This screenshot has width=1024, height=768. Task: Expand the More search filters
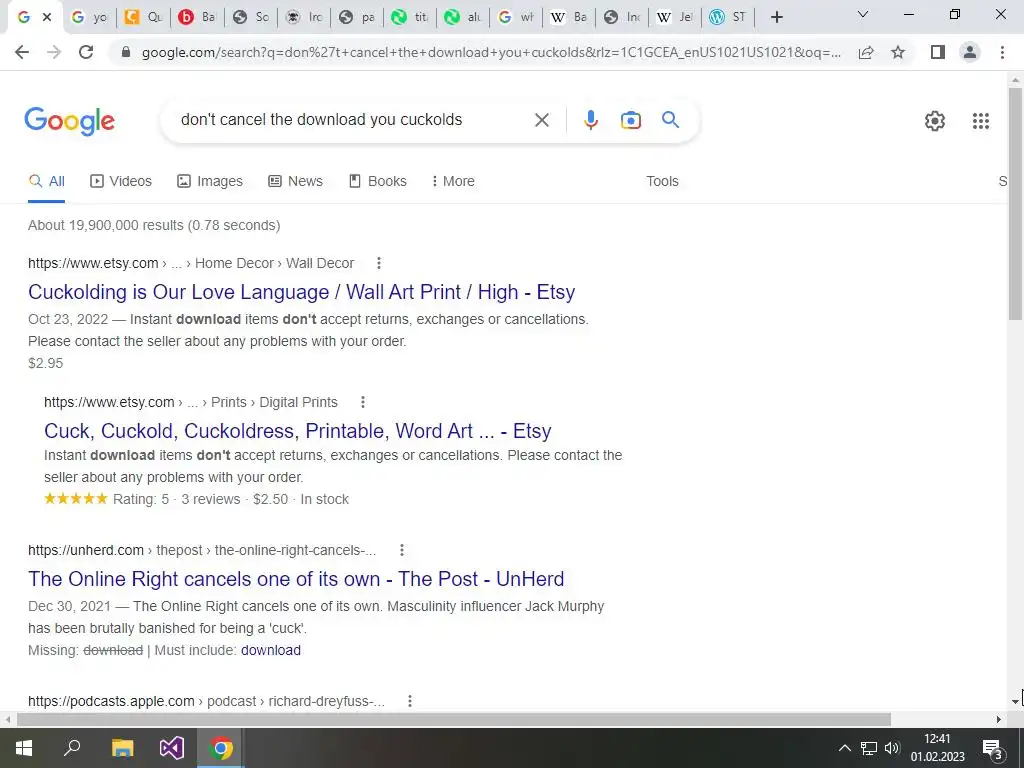[453, 182]
